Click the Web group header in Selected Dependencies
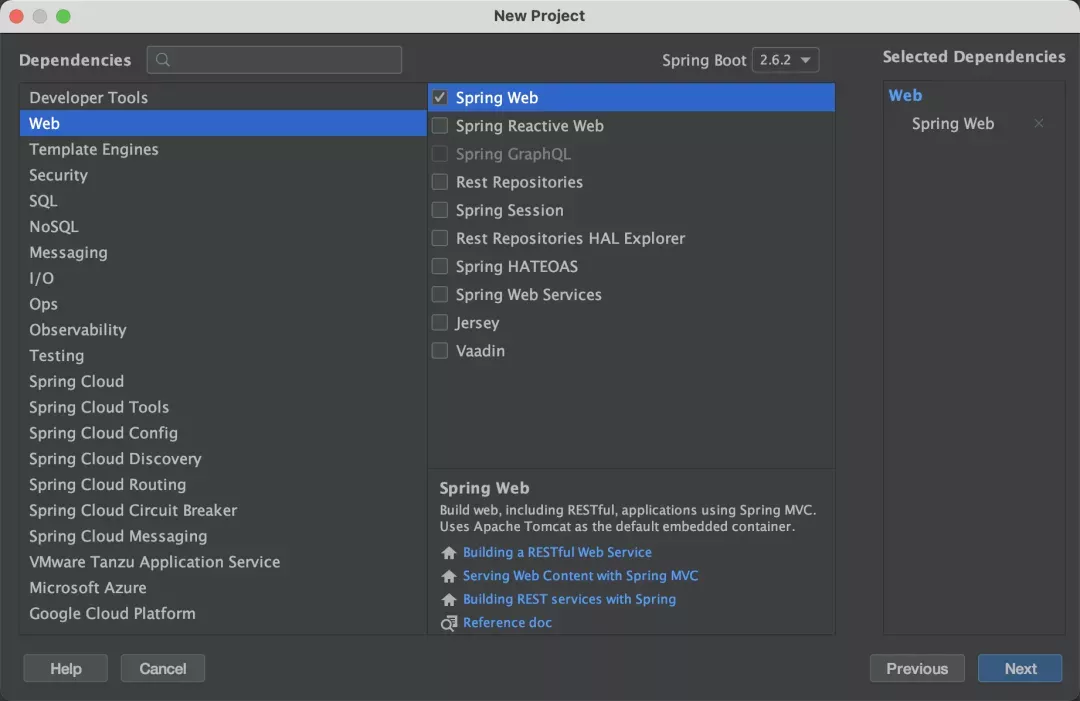Screen dimensions: 1080x701 (x=905, y=95)
